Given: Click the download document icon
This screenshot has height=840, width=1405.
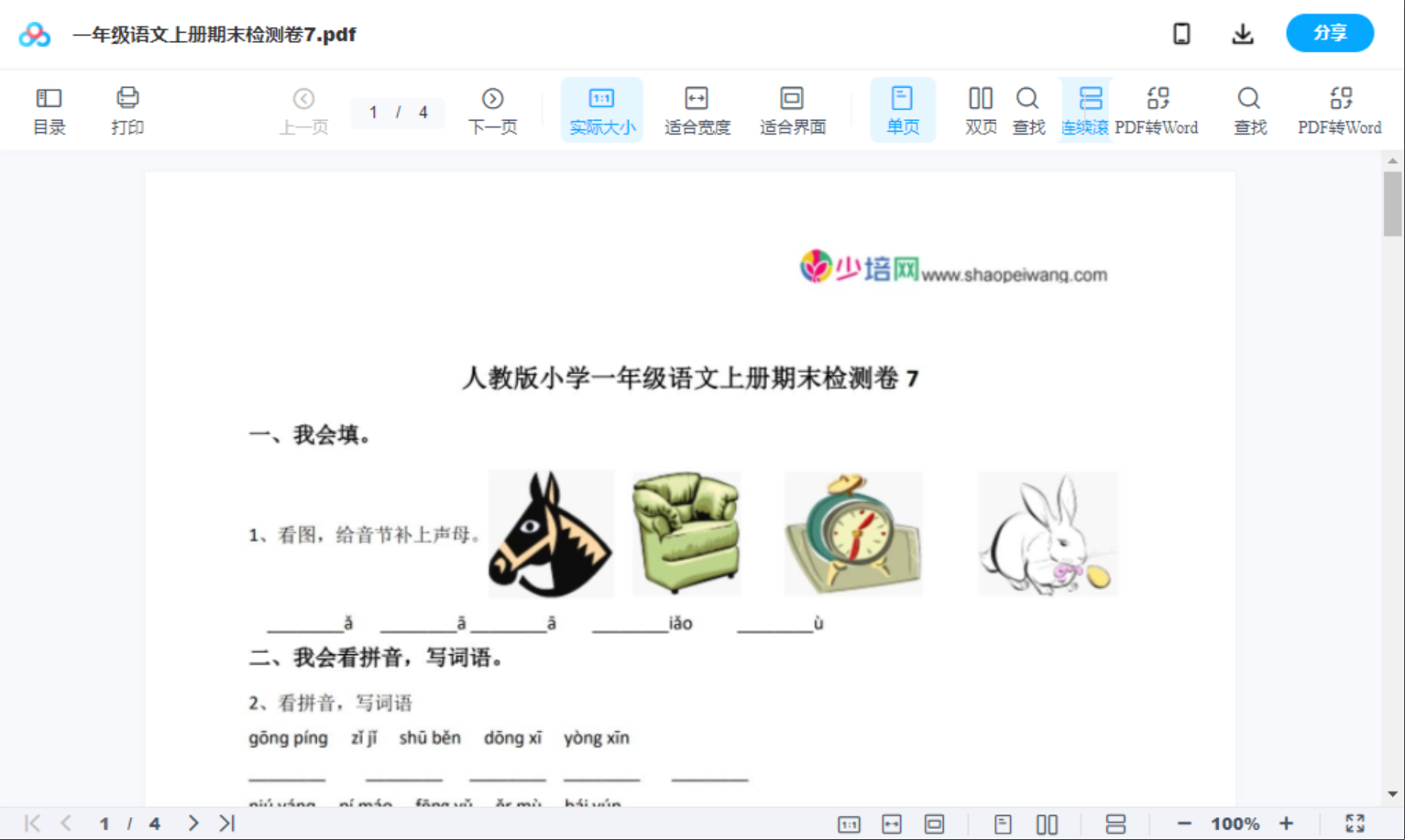Looking at the screenshot, I should click(x=1243, y=33).
